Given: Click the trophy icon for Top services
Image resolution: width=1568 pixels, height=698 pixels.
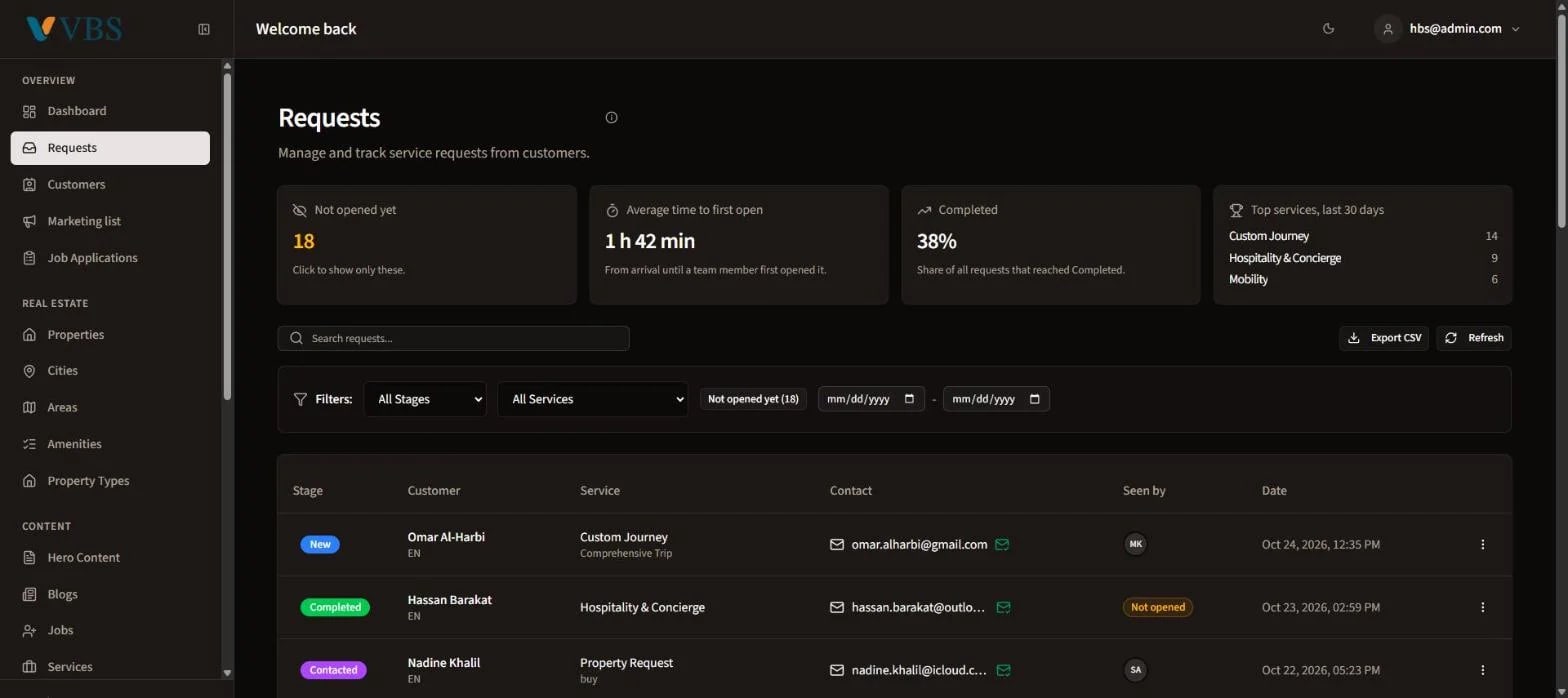Looking at the screenshot, I should pyautogui.click(x=1236, y=210).
